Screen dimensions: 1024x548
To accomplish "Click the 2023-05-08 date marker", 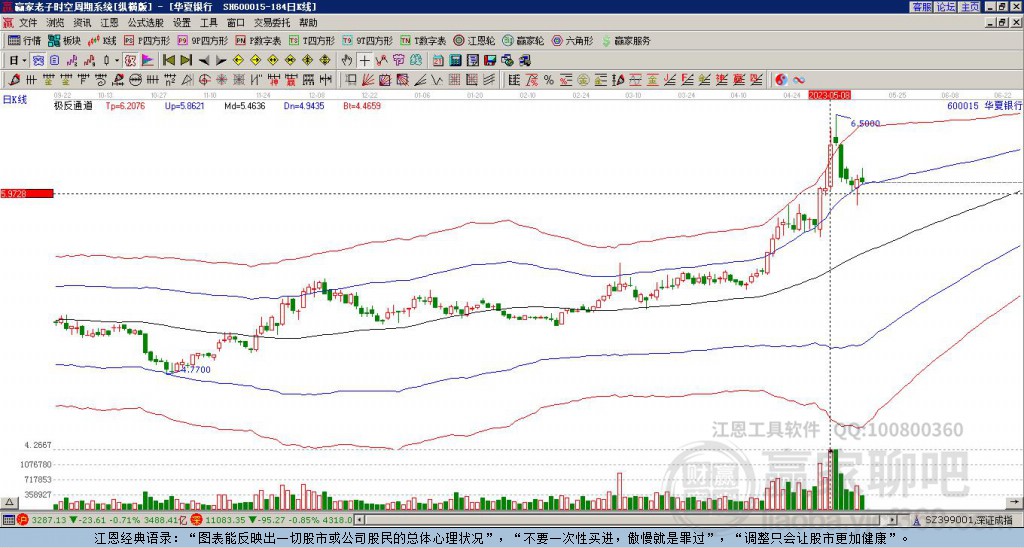I will (x=829, y=95).
